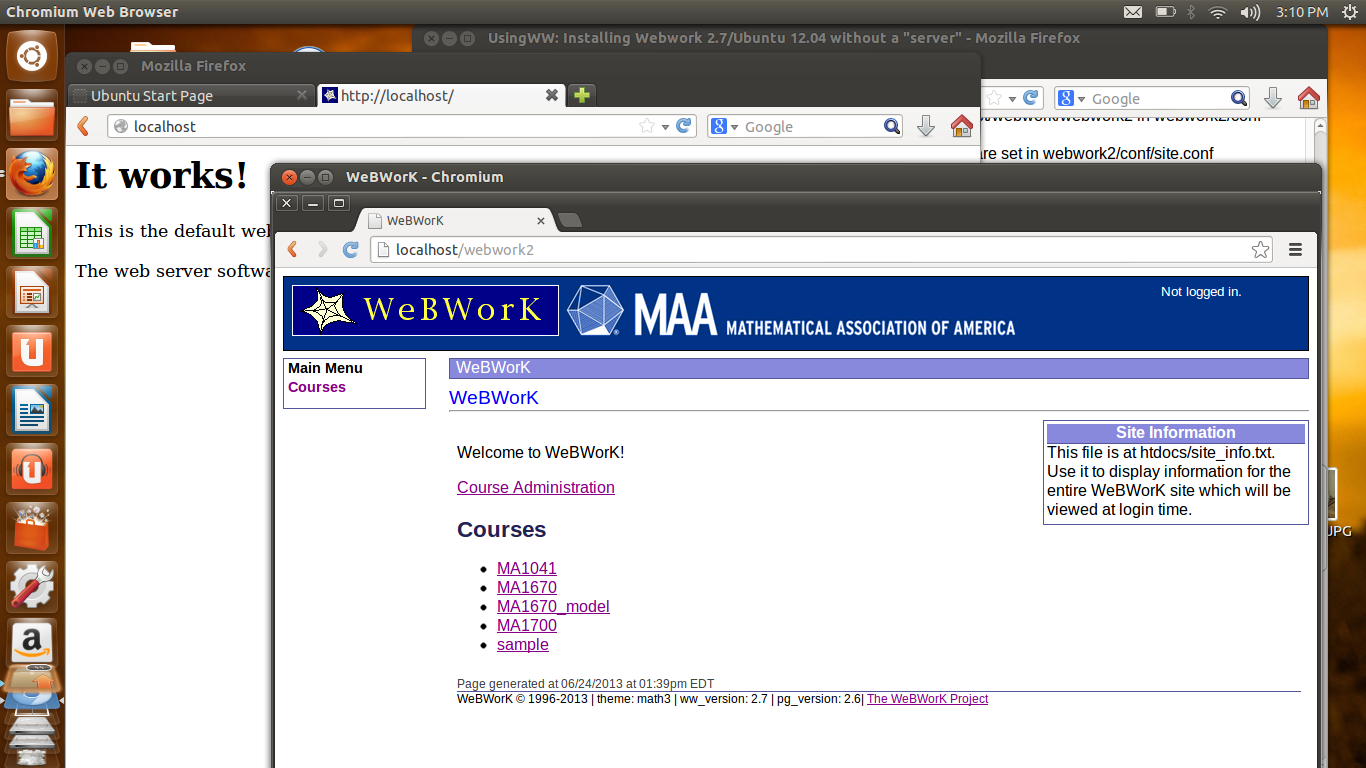Launch Firefox from the Ubuntu launcher

[x=32, y=174]
